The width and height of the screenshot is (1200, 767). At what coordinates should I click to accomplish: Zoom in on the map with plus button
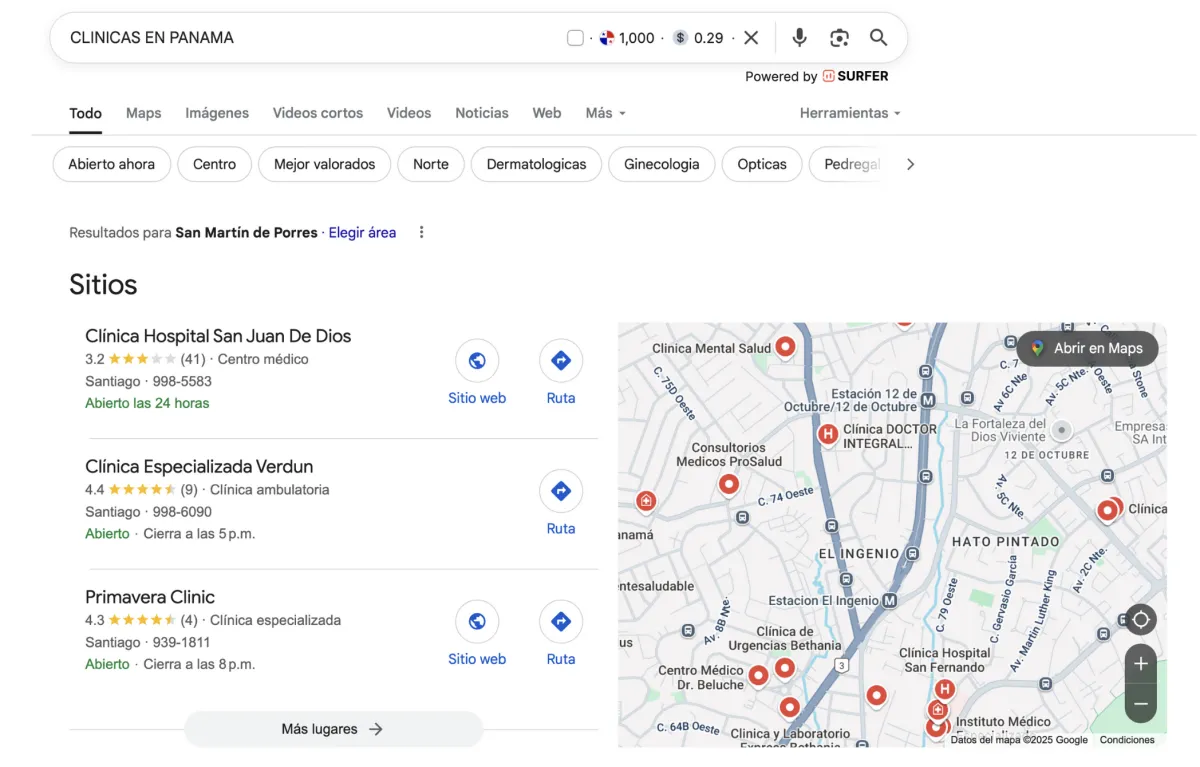pyautogui.click(x=1141, y=664)
